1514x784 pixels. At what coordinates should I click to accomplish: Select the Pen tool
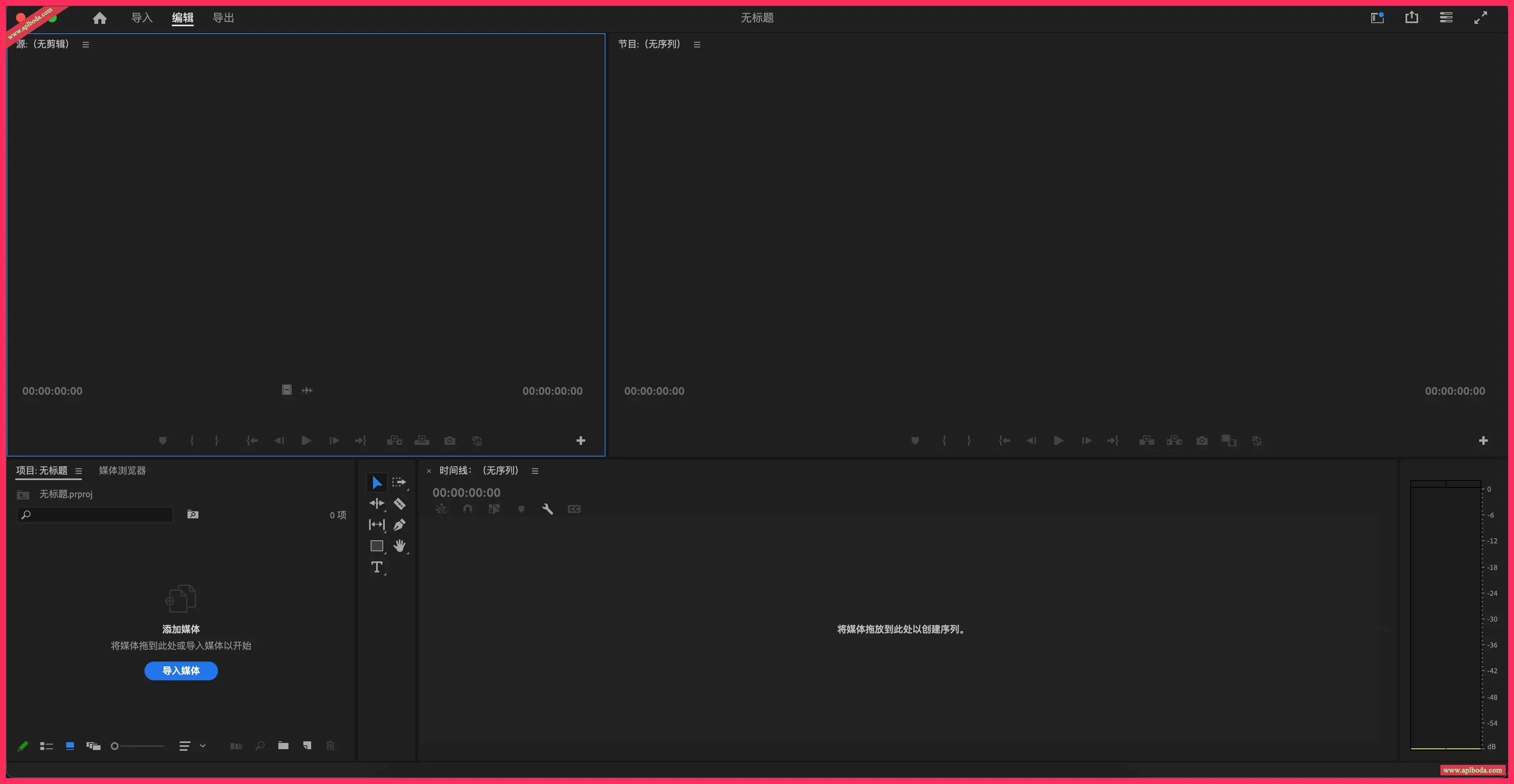[x=399, y=525]
